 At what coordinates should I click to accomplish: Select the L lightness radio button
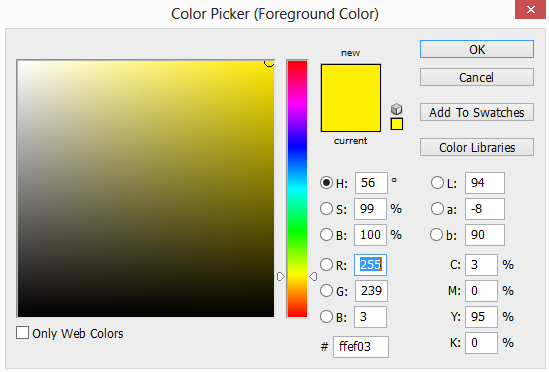[x=437, y=182]
